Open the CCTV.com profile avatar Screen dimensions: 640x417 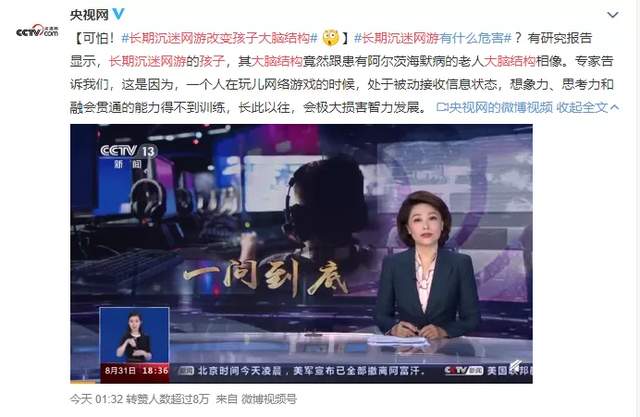click(37, 31)
